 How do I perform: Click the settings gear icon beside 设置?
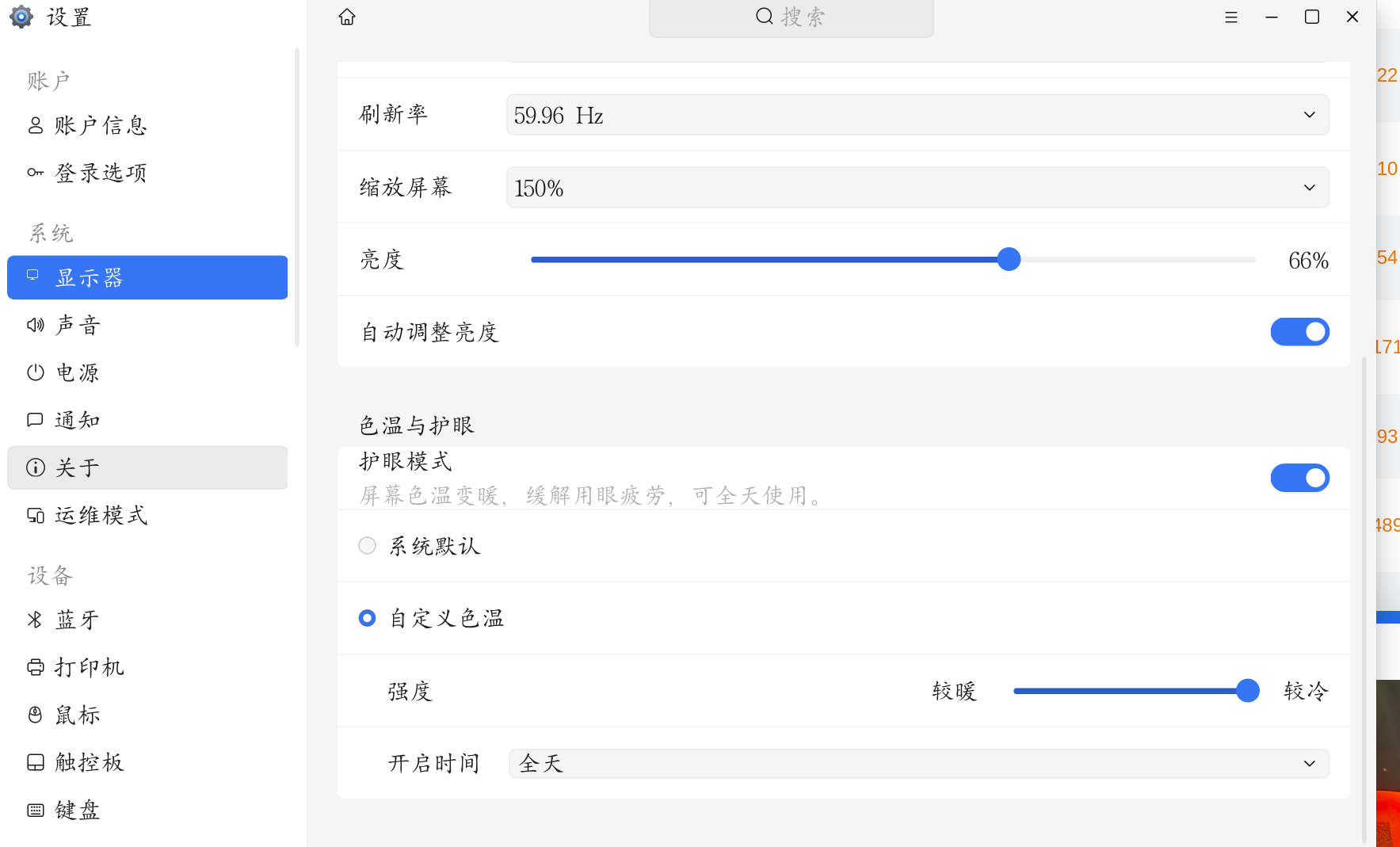click(21, 17)
